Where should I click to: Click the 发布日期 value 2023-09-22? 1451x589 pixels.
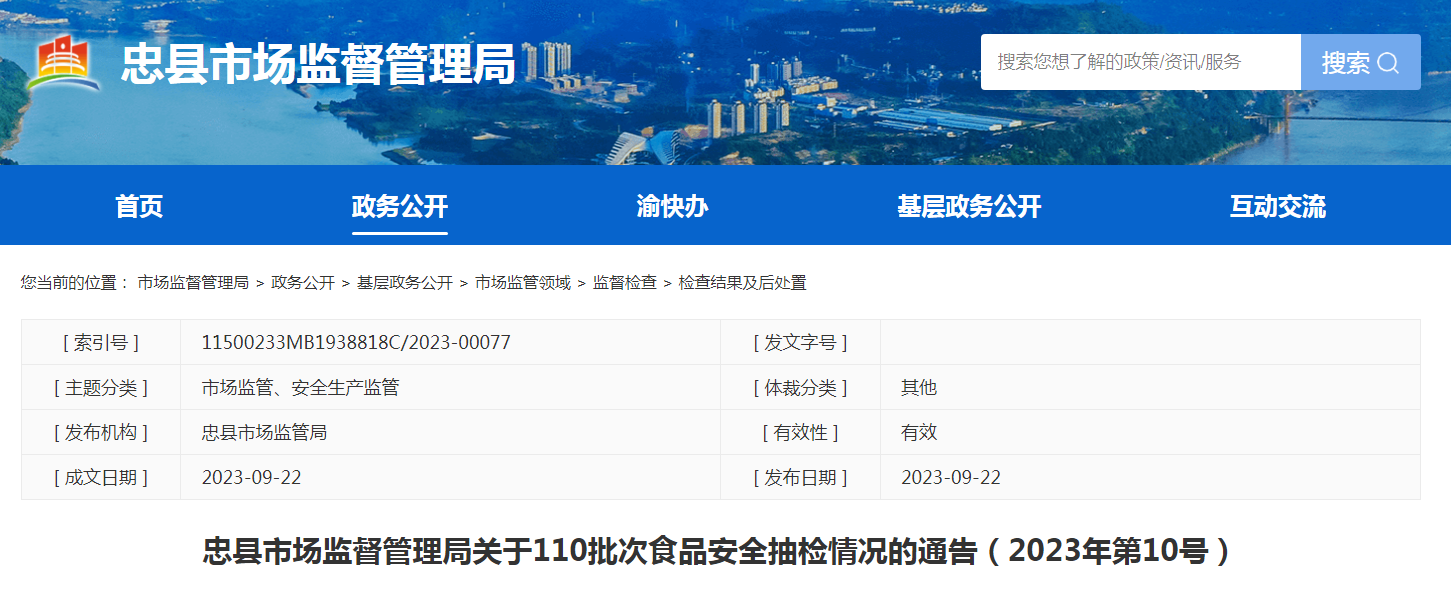(951, 477)
